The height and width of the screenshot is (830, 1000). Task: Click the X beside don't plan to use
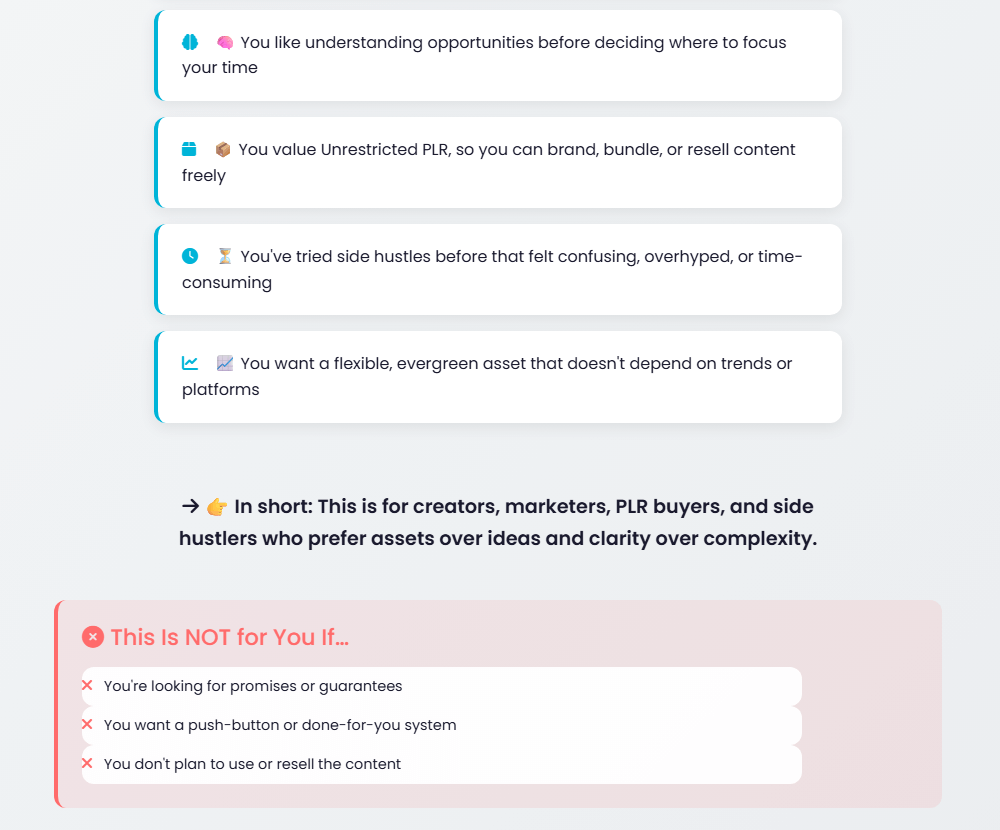click(x=88, y=764)
